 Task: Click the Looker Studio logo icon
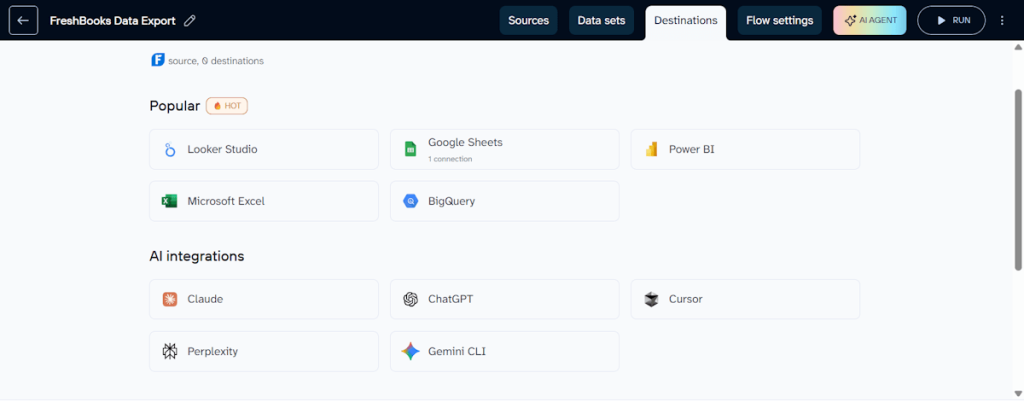[170, 149]
